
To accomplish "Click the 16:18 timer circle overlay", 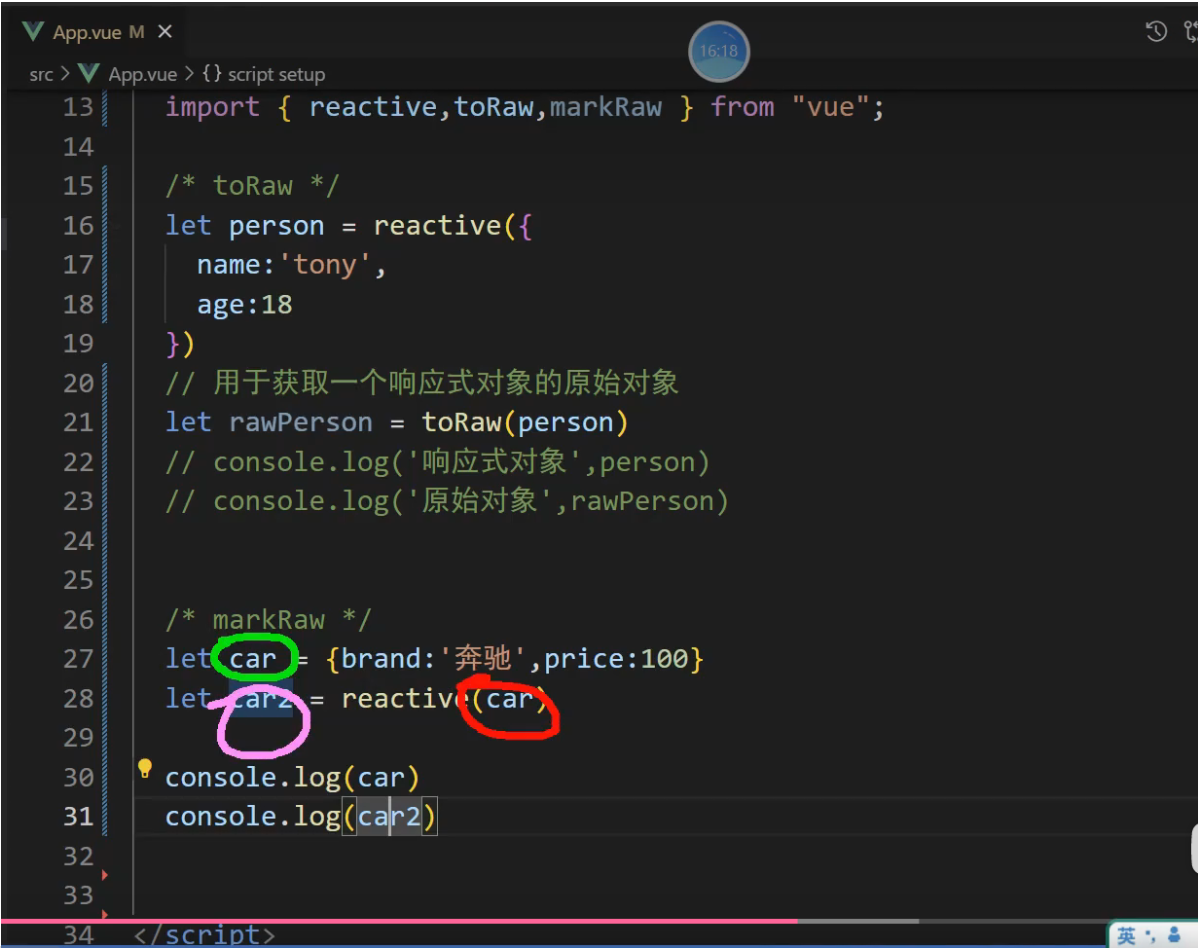I will coord(719,51).
